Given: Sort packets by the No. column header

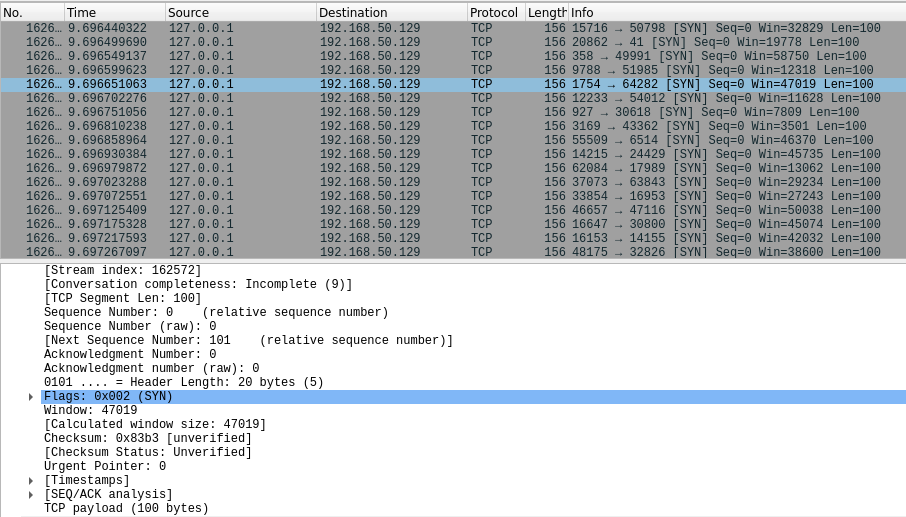Looking at the screenshot, I should tap(32, 12).
